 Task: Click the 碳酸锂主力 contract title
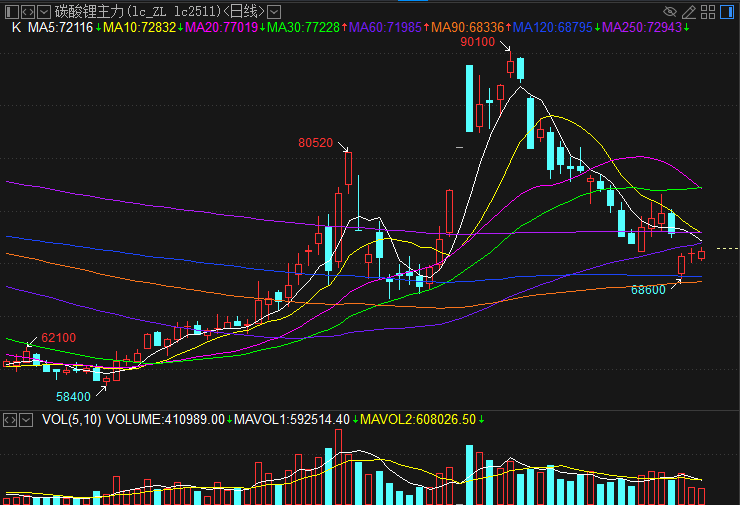click(x=89, y=11)
